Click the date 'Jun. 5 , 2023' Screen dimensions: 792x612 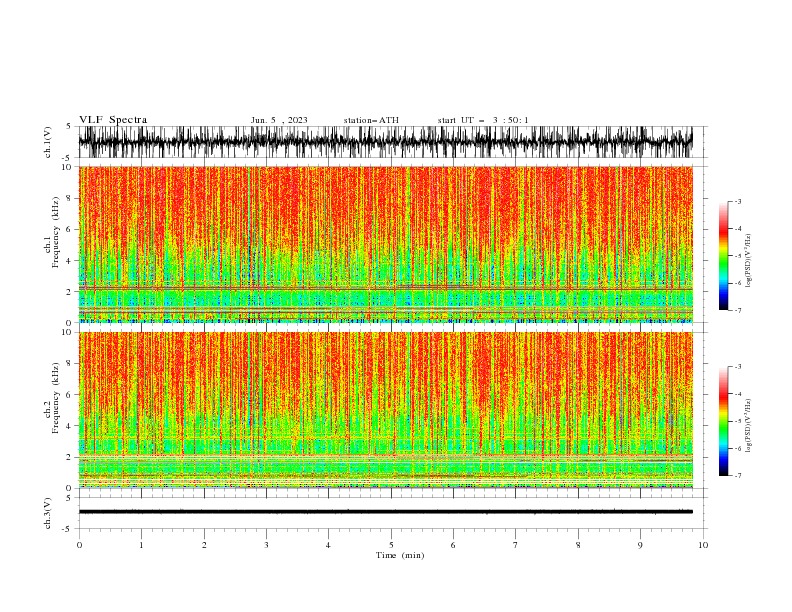click(x=279, y=120)
